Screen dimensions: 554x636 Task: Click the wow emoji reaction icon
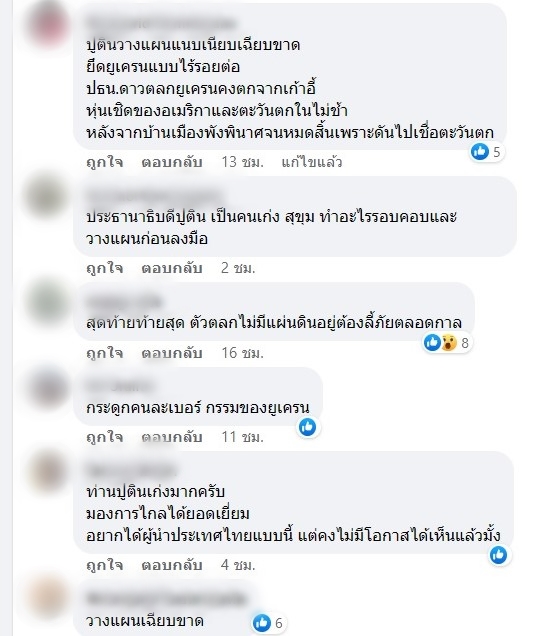point(448,343)
